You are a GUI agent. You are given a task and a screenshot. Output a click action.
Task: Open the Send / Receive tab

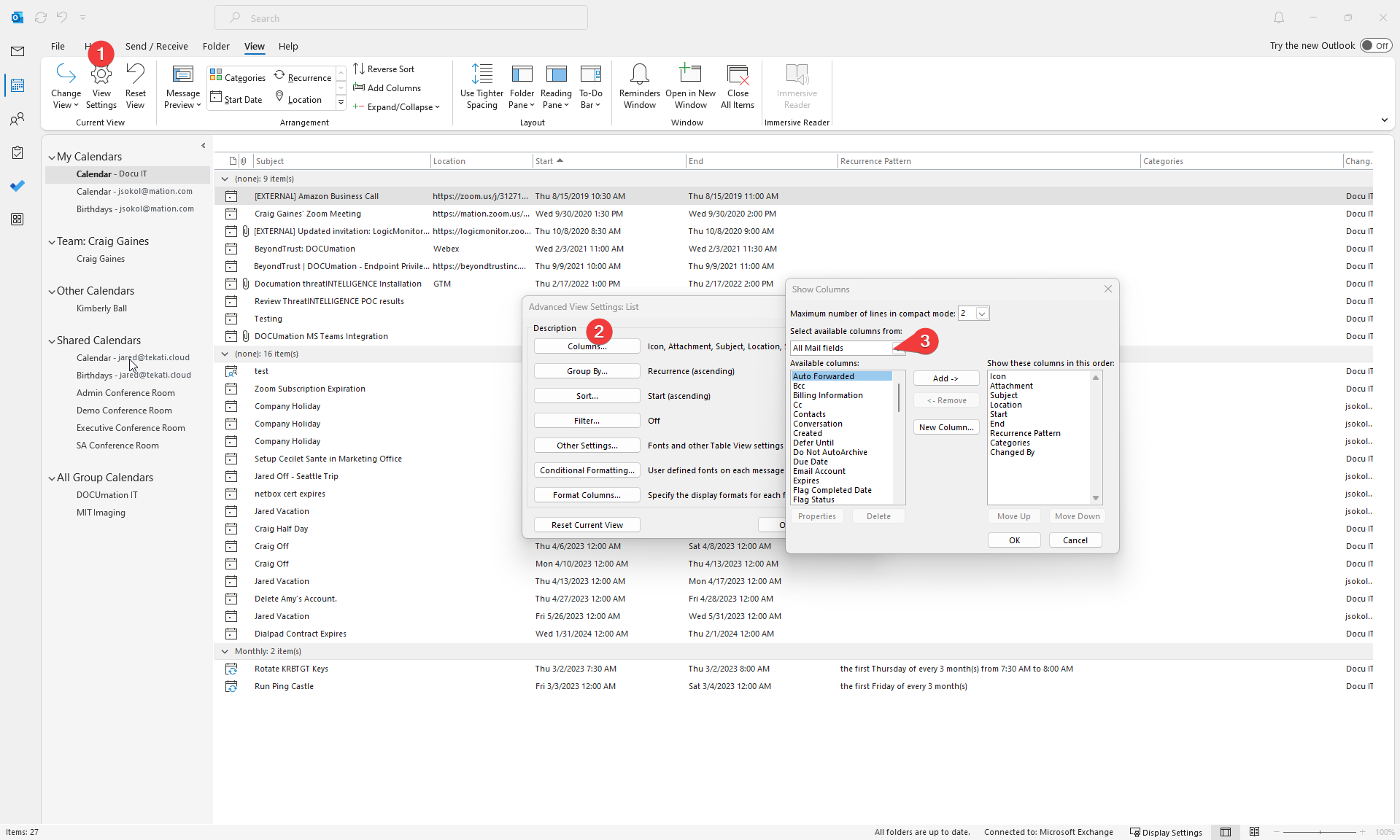[156, 46]
